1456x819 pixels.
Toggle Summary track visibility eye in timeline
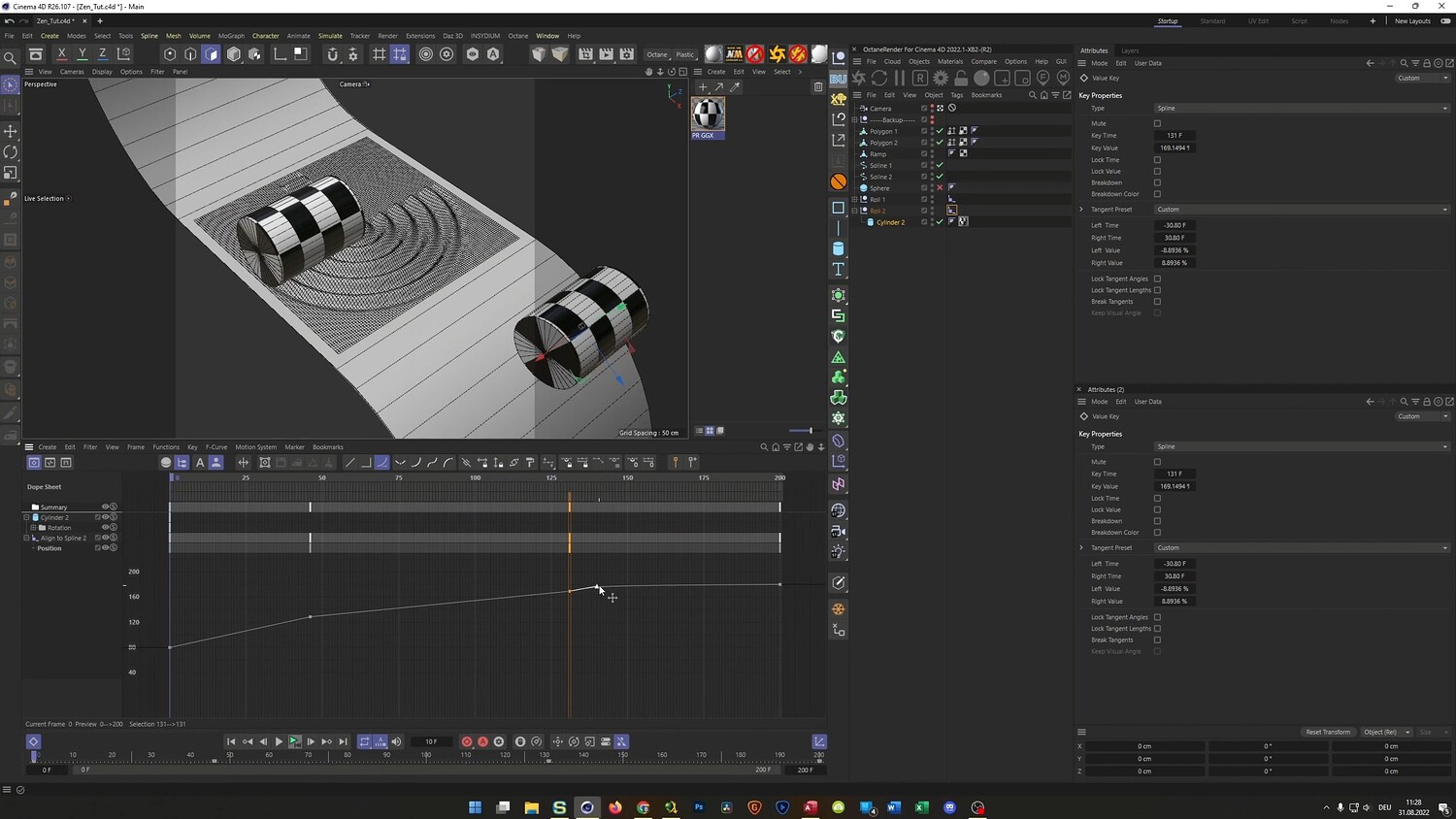coord(106,507)
